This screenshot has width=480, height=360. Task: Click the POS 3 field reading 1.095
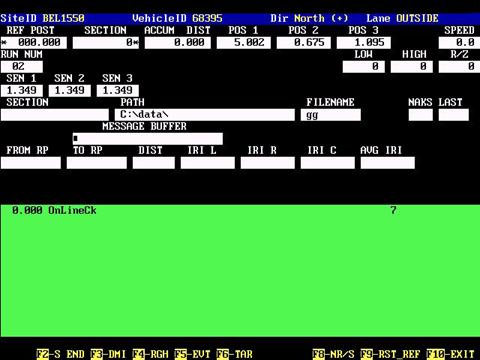click(x=364, y=43)
